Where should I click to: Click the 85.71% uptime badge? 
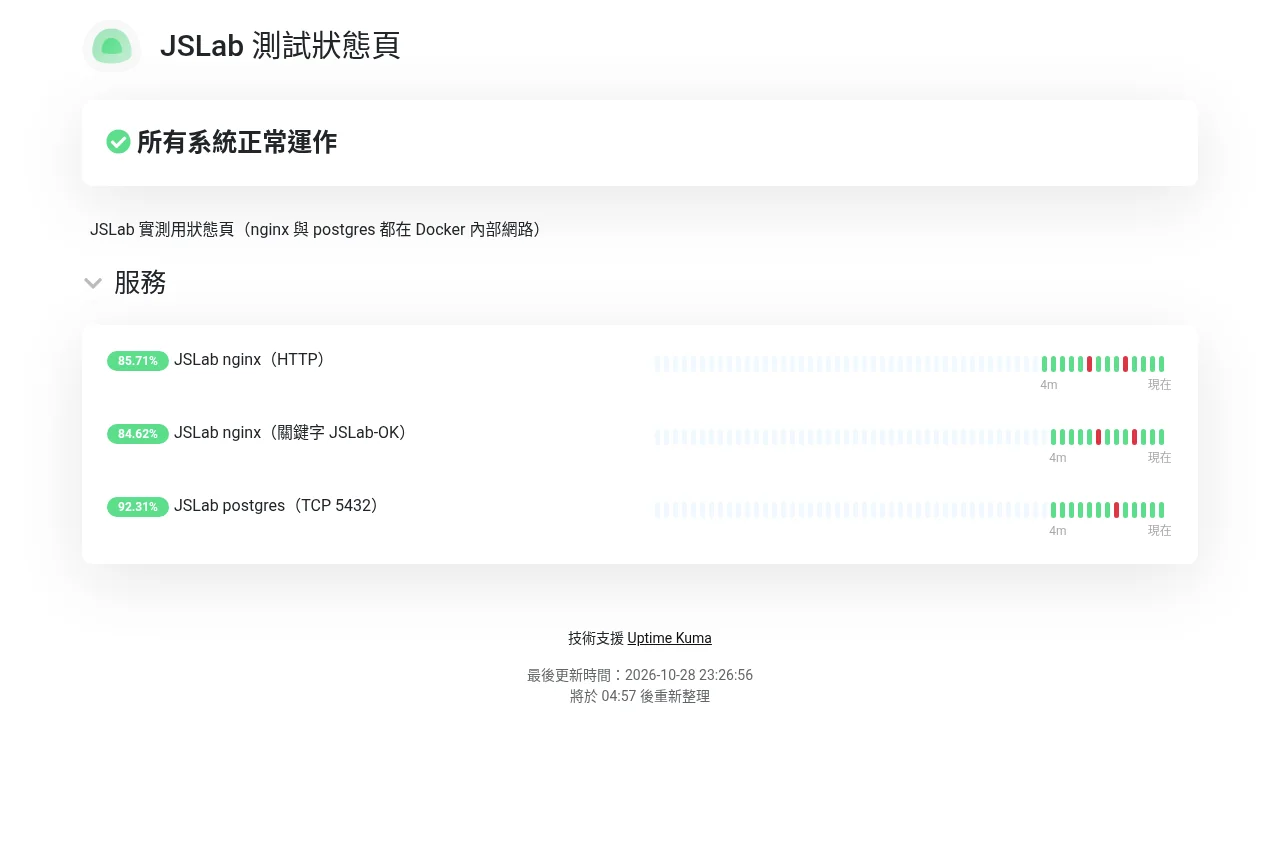point(138,361)
